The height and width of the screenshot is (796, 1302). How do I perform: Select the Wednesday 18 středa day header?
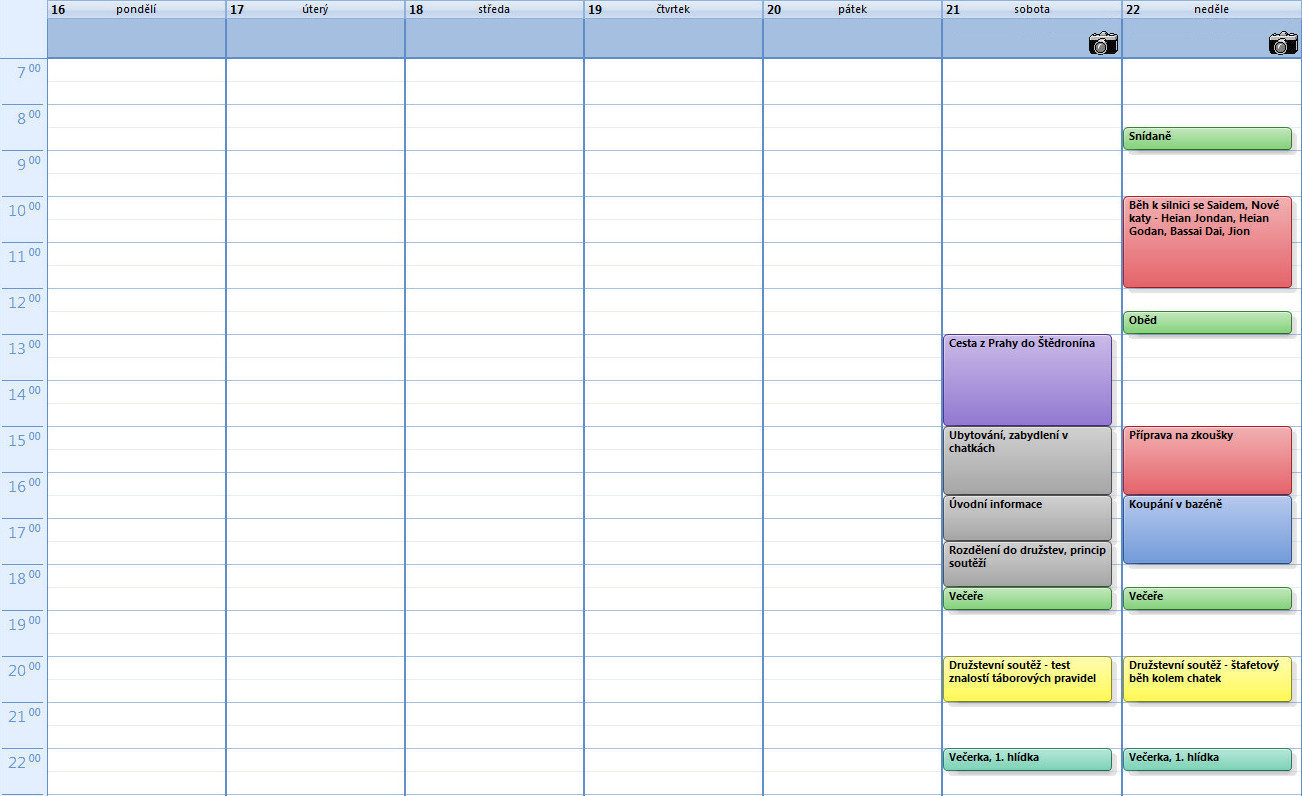tap(494, 9)
